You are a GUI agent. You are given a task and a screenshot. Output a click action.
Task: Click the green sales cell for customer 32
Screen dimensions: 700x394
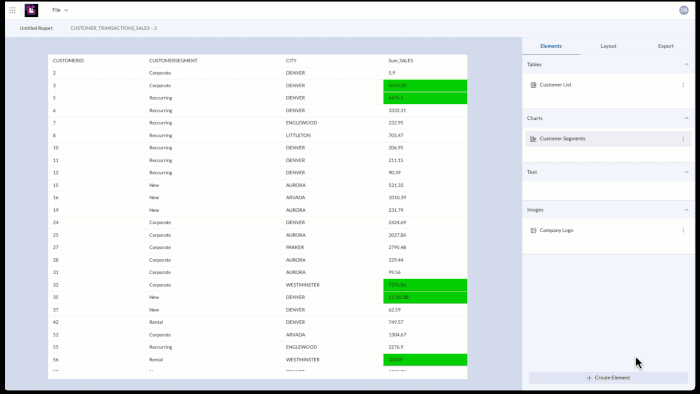pos(425,285)
